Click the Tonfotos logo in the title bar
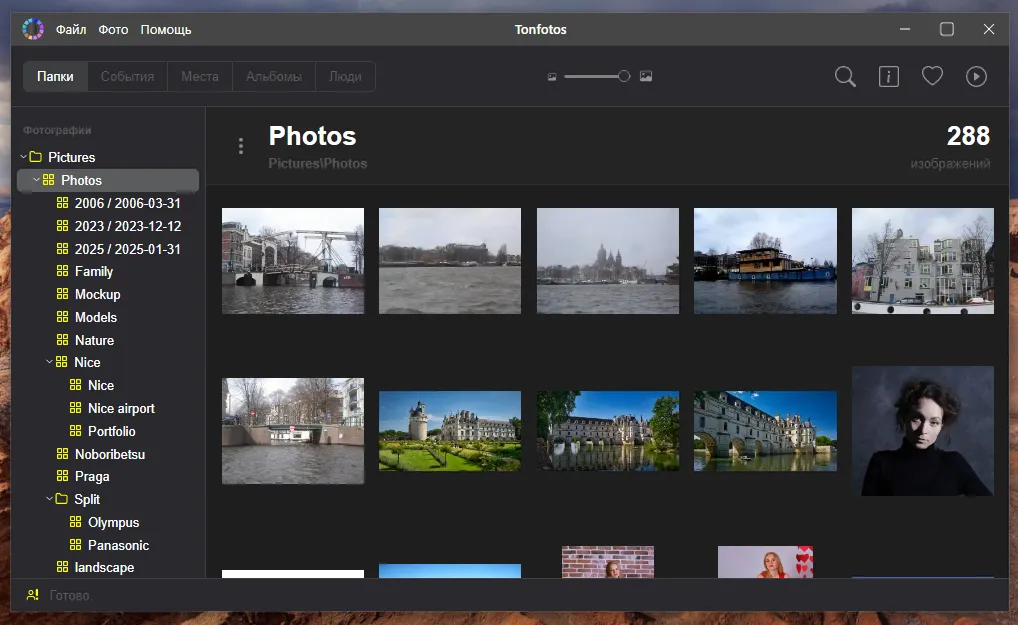The height and width of the screenshot is (625, 1018). point(33,28)
